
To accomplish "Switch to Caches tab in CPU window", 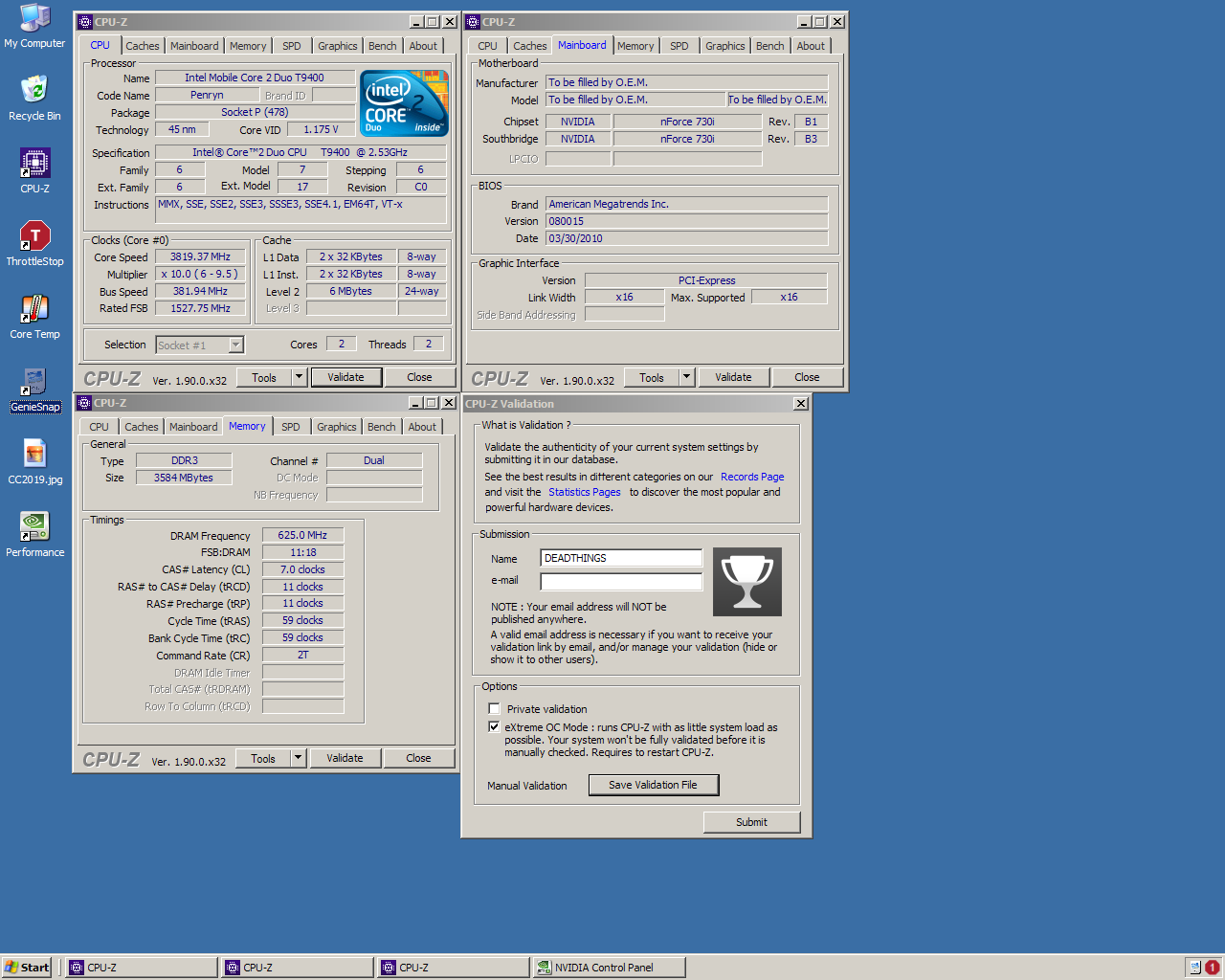I will coord(143,46).
